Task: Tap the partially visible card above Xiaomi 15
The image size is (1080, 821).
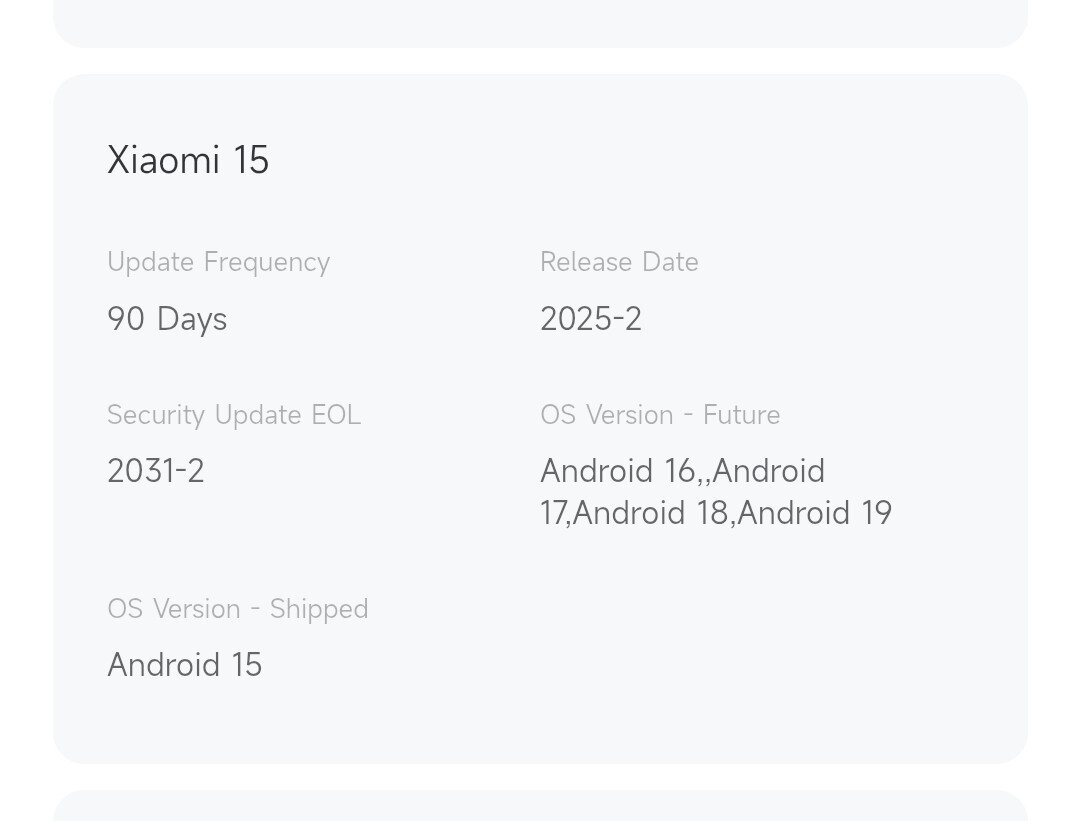Action: 540,22
